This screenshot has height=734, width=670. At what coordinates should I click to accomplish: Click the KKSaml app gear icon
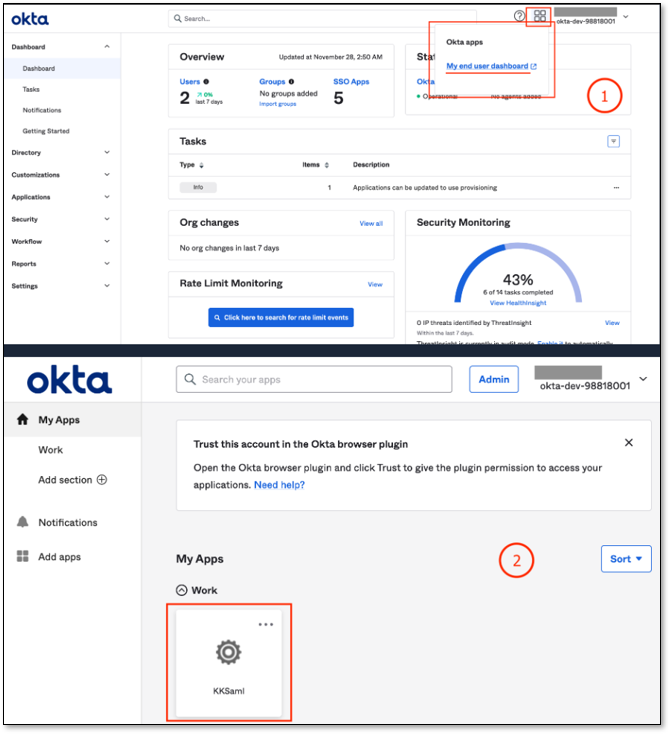click(228, 652)
